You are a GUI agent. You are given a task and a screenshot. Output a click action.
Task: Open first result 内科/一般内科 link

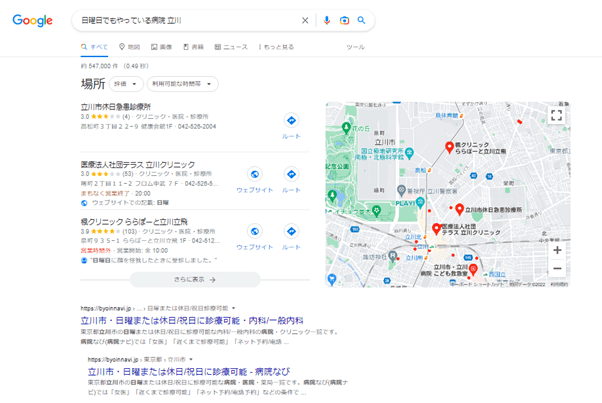point(192,320)
